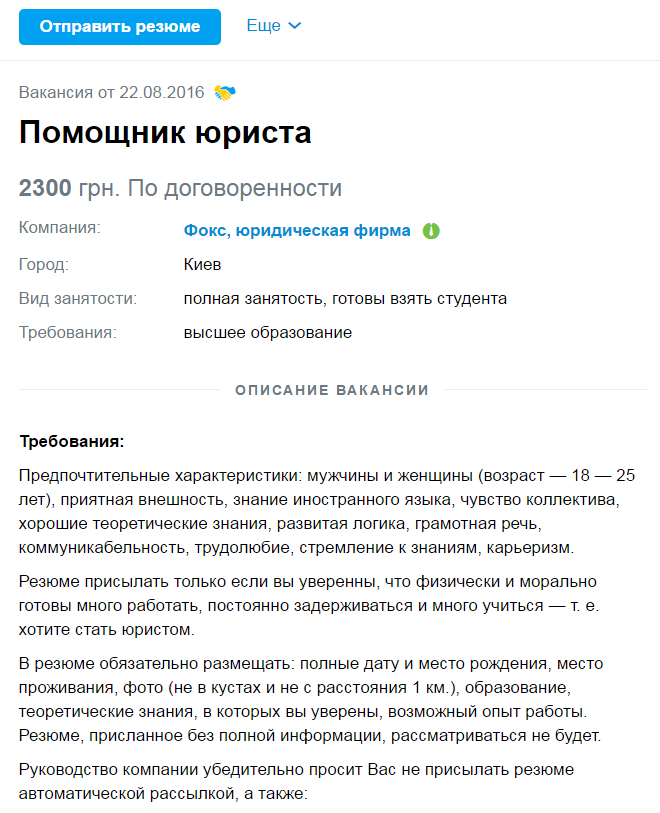This screenshot has width=660, height=813.
Task: Expand the Еще dropdown menu
Action: coord(273,27)
